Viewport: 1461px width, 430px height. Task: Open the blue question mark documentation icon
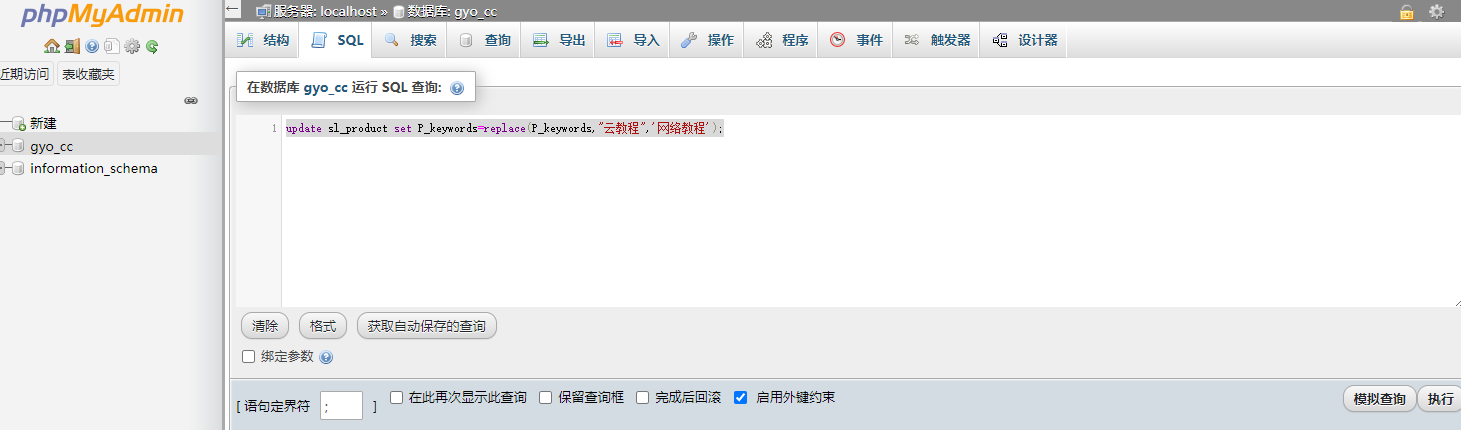92,46
